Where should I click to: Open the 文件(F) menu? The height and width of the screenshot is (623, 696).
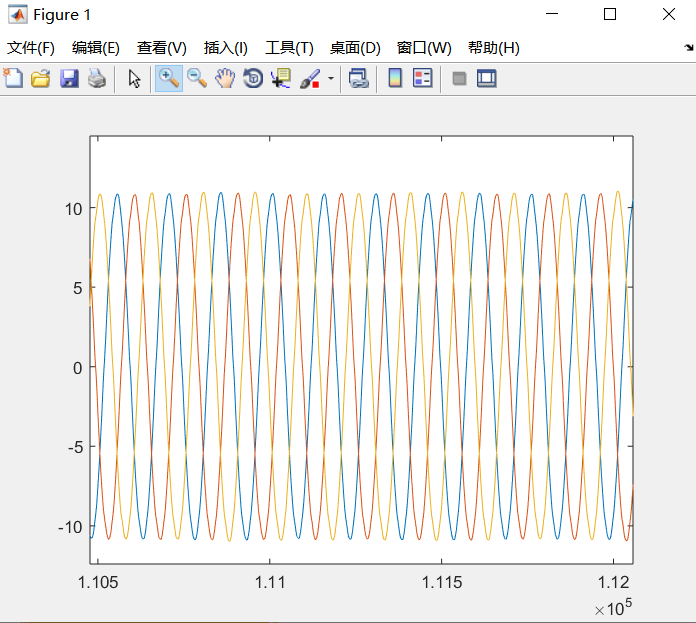[31, 47]
